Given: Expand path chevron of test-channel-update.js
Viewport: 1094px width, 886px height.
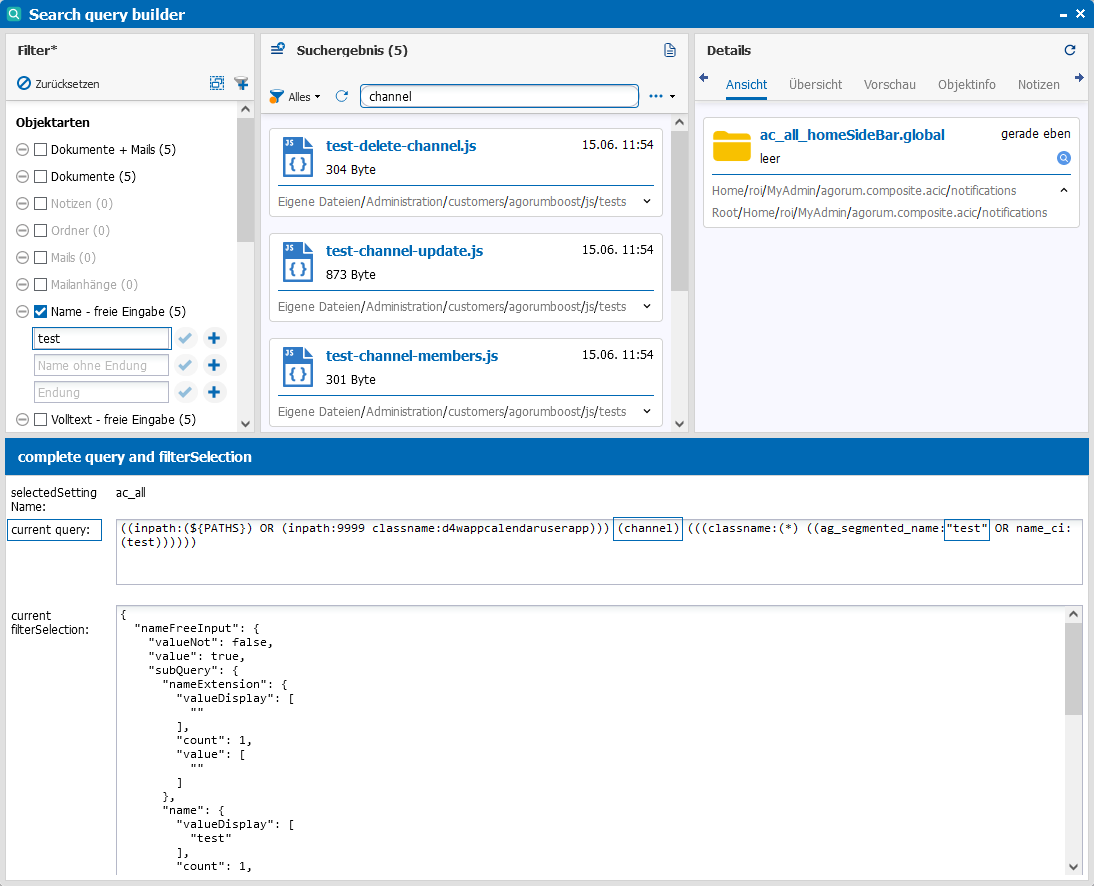Looking at the screenshot, I should coord(647,306).
